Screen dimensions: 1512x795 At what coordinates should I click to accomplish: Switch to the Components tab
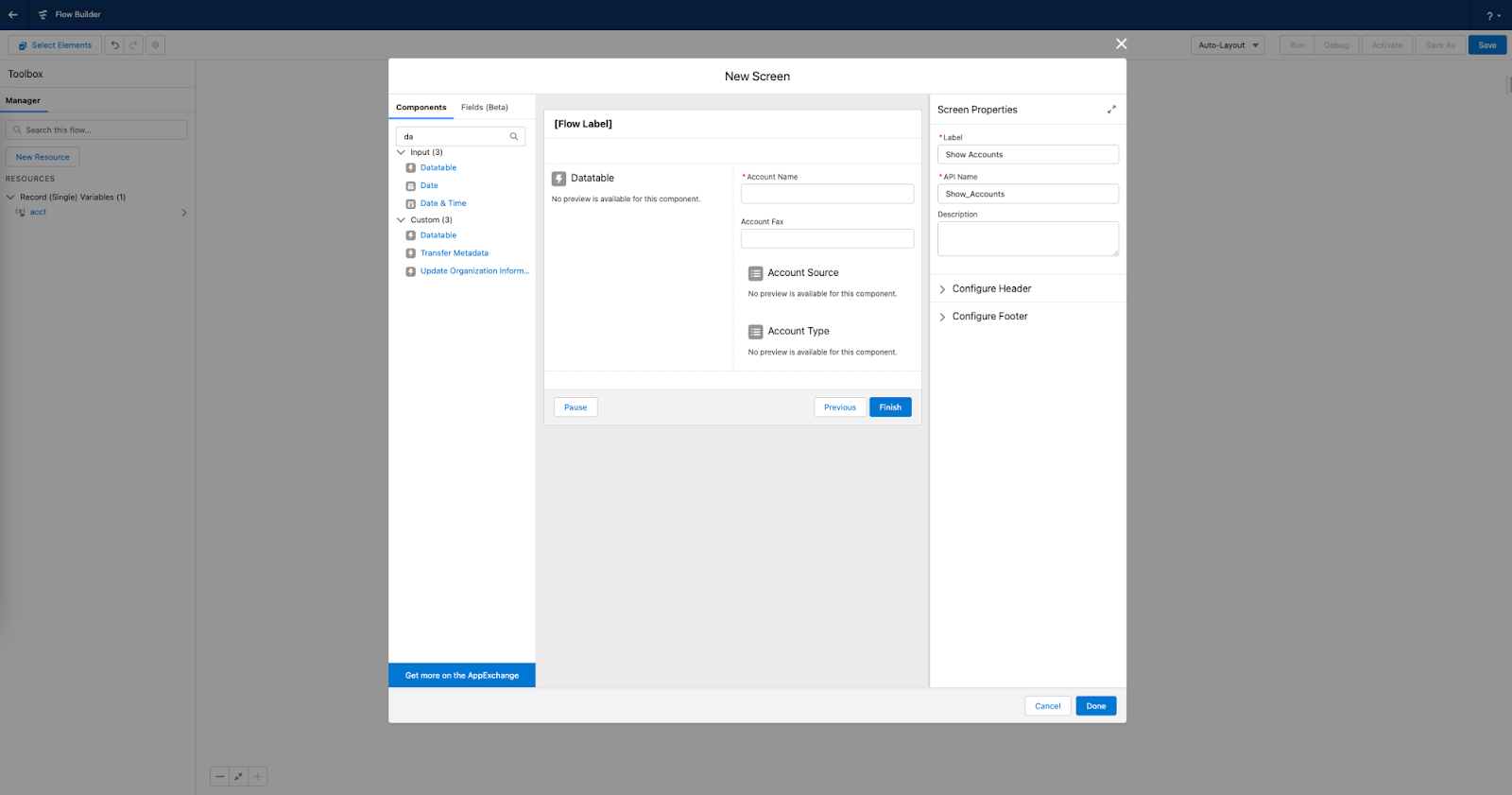(421, 108)
